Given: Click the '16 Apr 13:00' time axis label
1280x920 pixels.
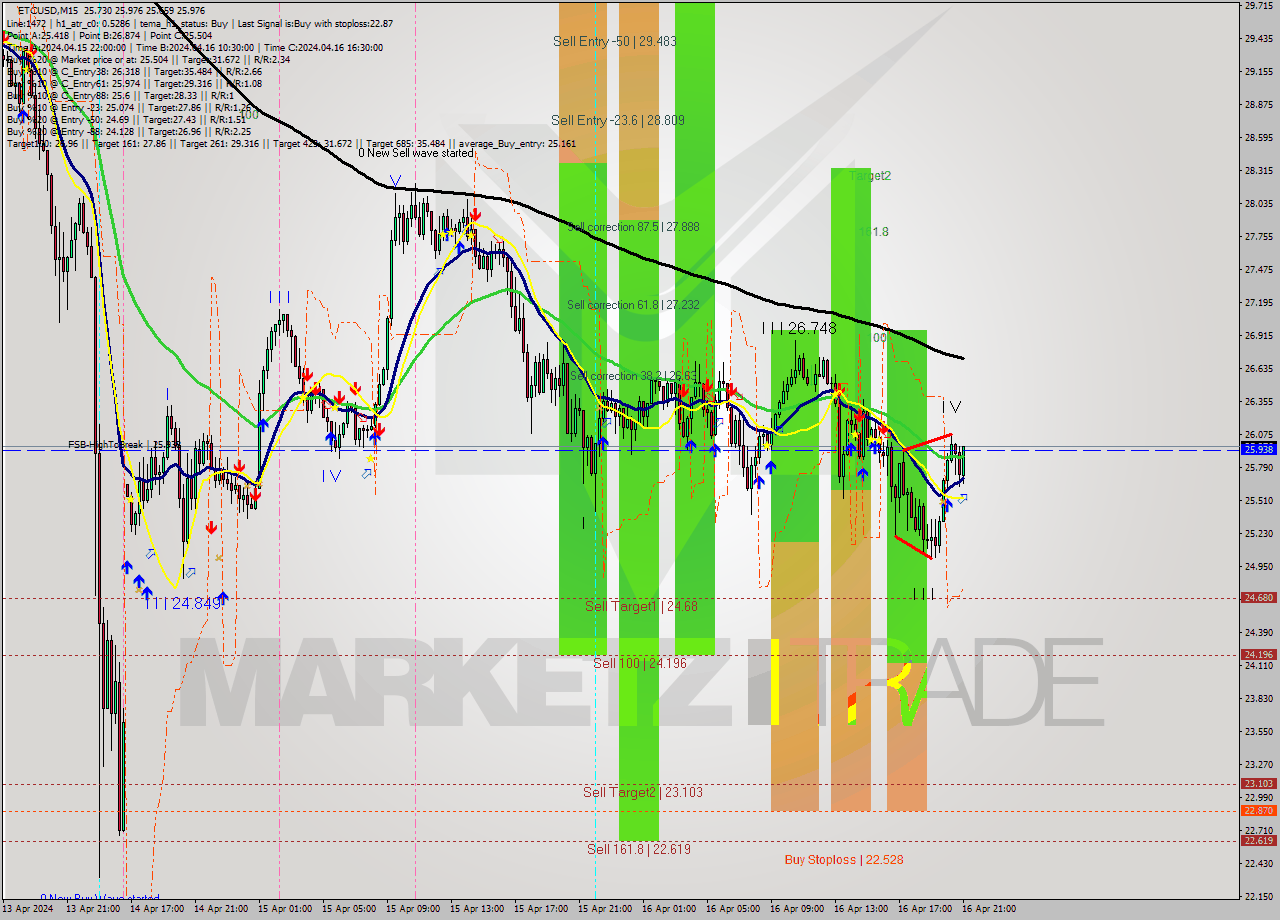Looking at the screenshot, I should (861, 909).
